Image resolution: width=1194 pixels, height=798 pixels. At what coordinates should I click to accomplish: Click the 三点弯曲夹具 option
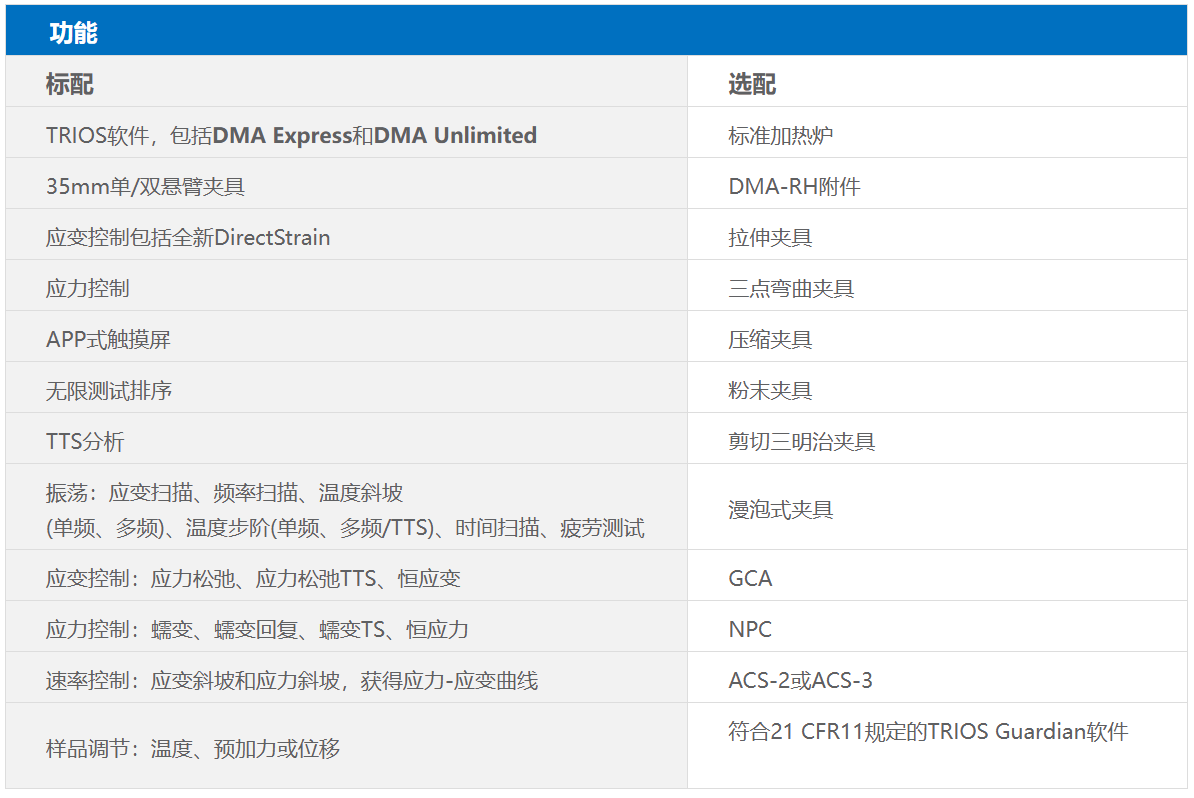click(x=791, y=288)
